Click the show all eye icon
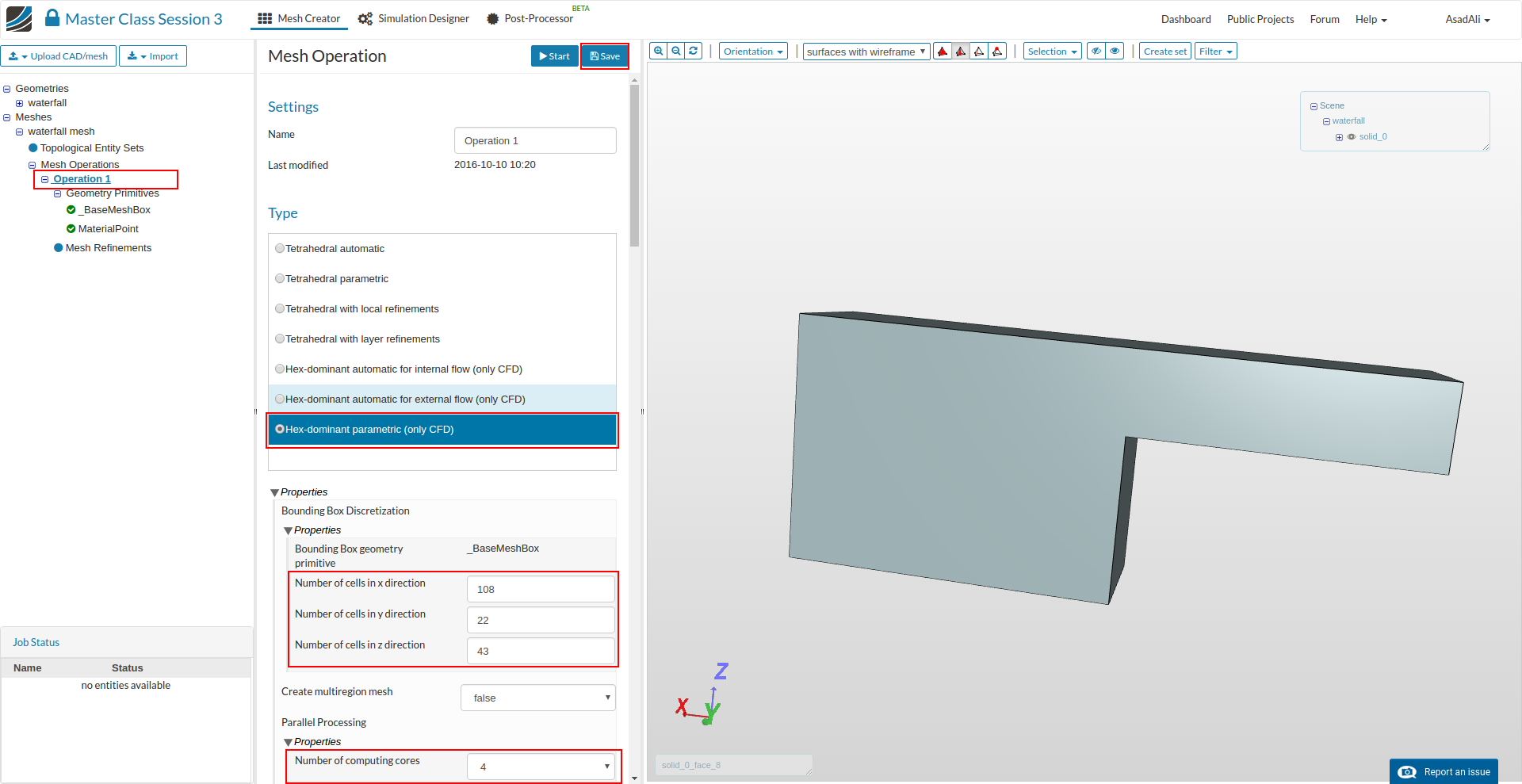Screen dimensions: 1522x784 tap(1115, 52)
